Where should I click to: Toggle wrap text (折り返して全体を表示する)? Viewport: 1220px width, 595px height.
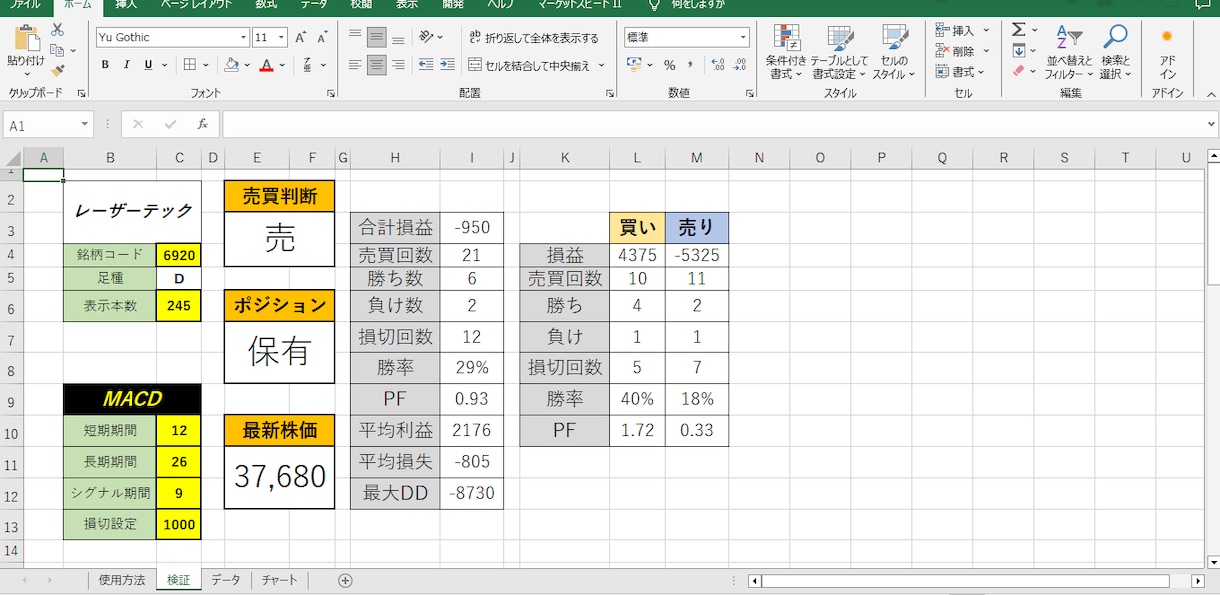click(534, 38)
